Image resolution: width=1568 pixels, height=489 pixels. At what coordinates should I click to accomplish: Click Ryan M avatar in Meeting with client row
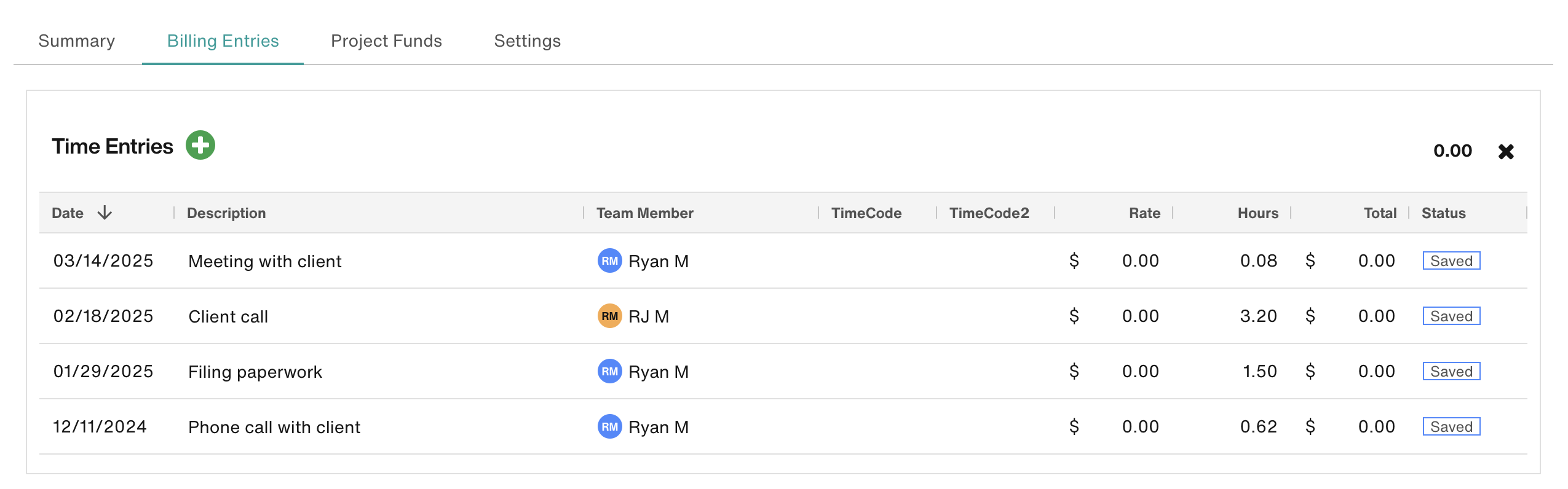click(x=609, y=260)
